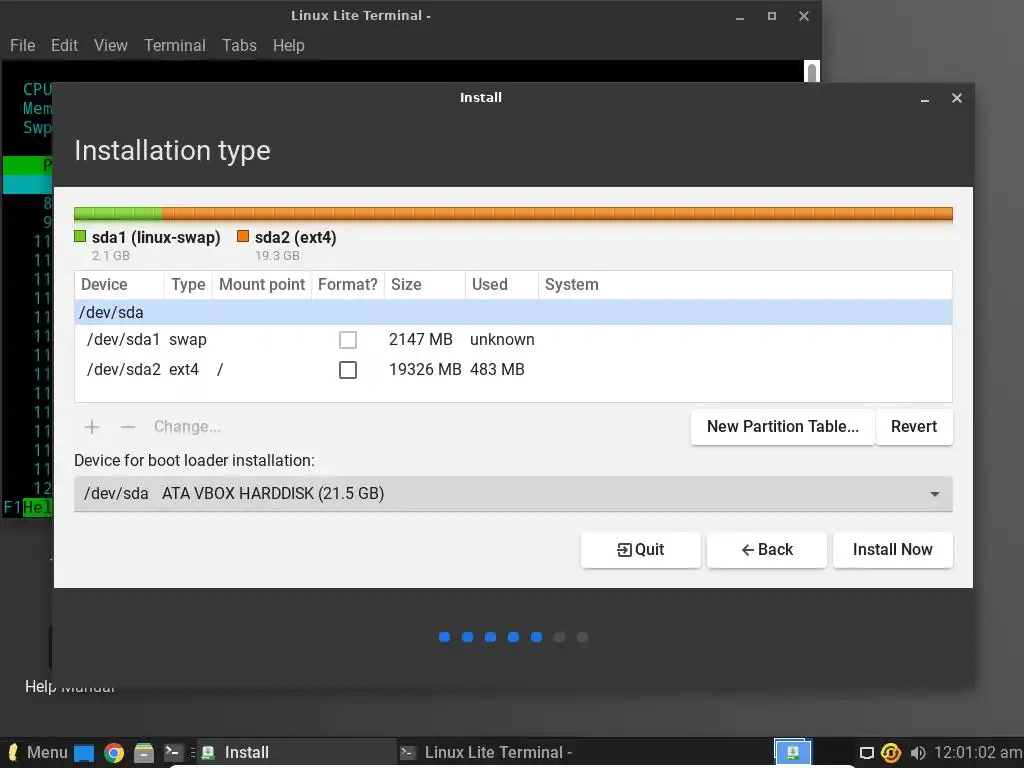Select the /dev/sda2 ext4 row
Image resolution: width=1024 pixels, height=768 pixels.
pyautogui.click(x=513, y=370)
